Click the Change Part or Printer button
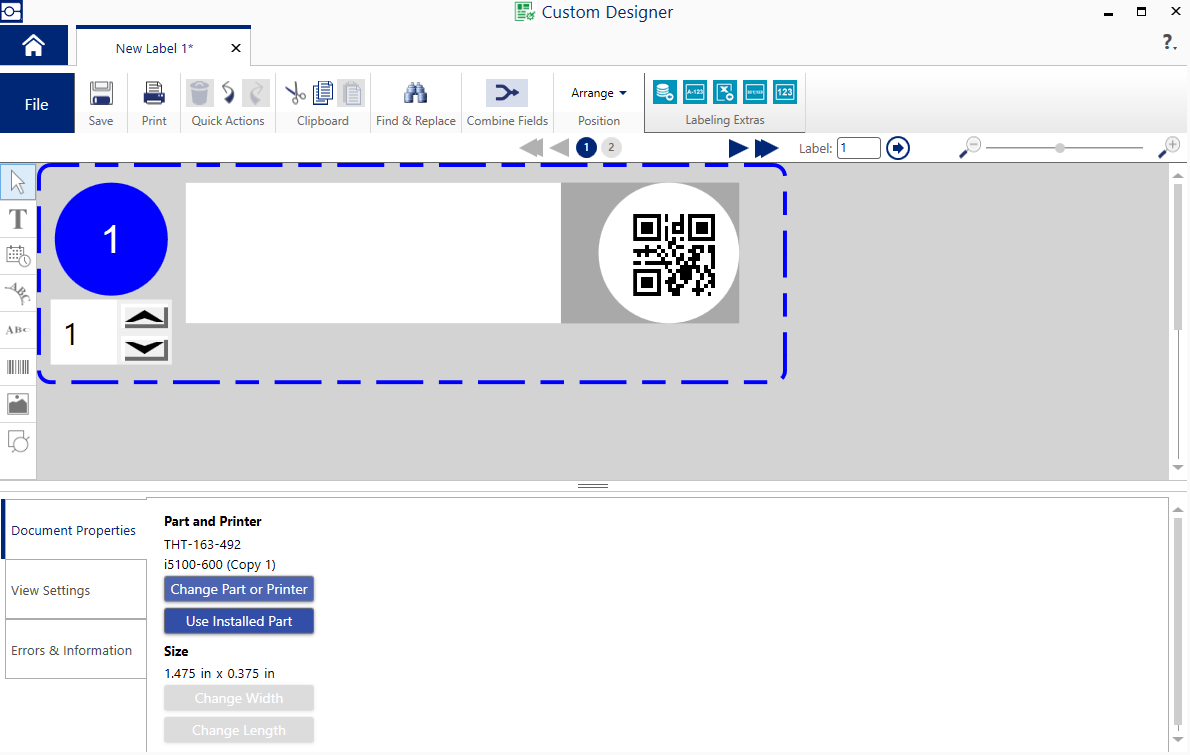 pos(239,589)
